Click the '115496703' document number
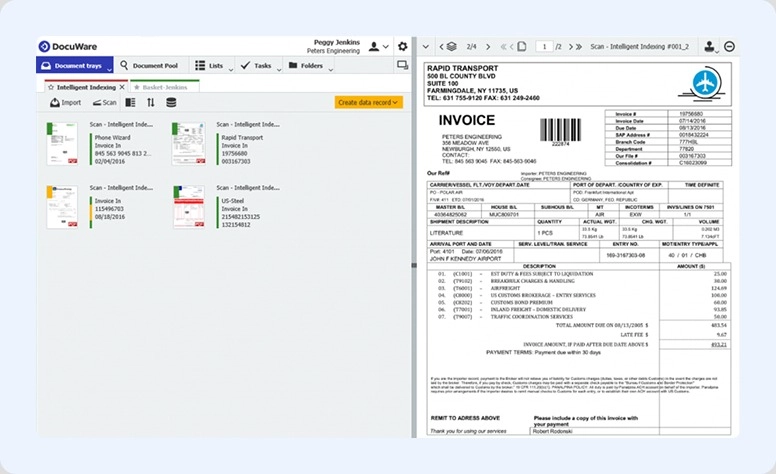Image resolution: width=776 pixels, height=474 pixels. [x=109, y=209]
